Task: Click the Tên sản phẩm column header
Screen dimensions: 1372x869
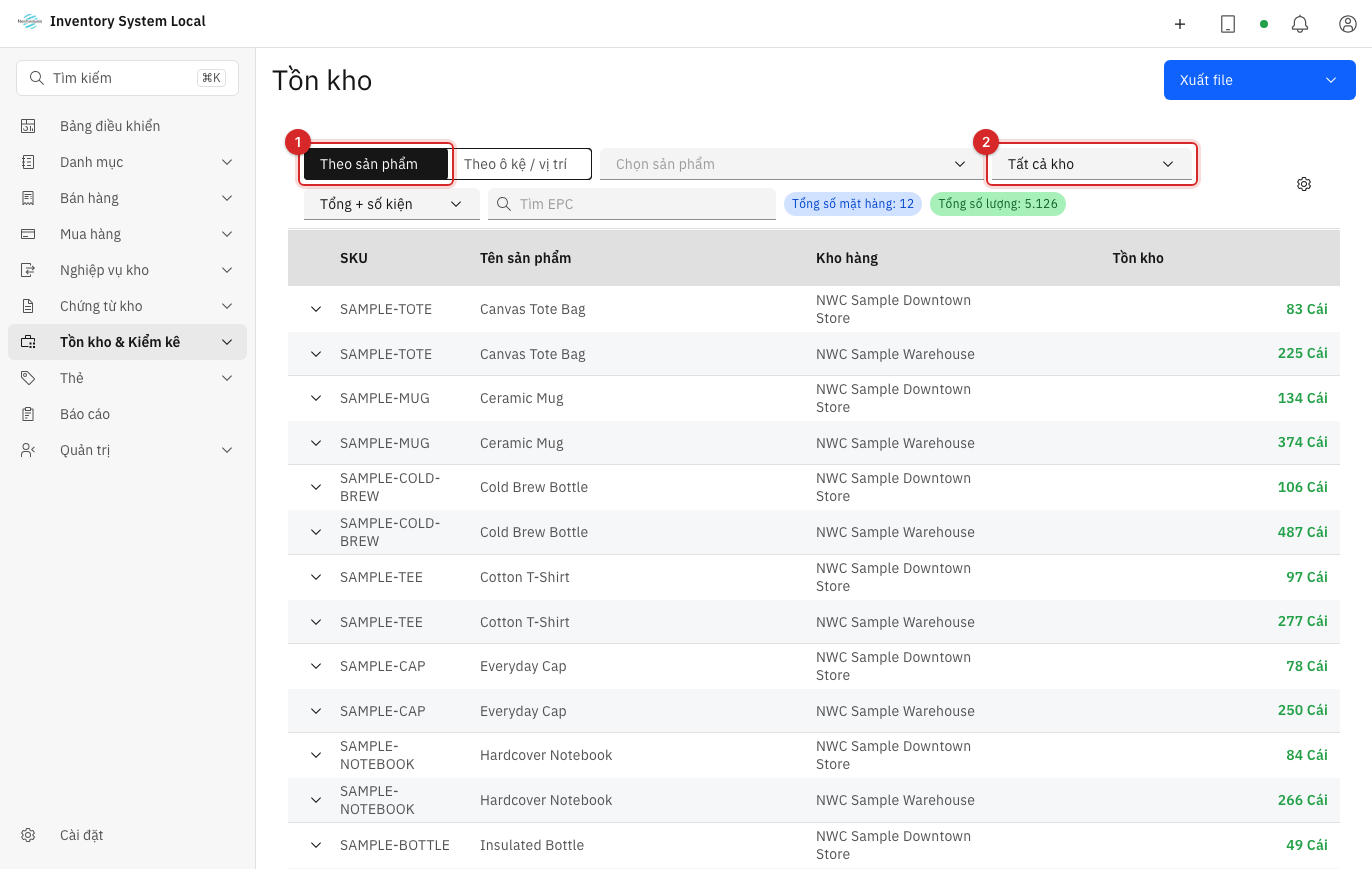Action: [526, 258]
